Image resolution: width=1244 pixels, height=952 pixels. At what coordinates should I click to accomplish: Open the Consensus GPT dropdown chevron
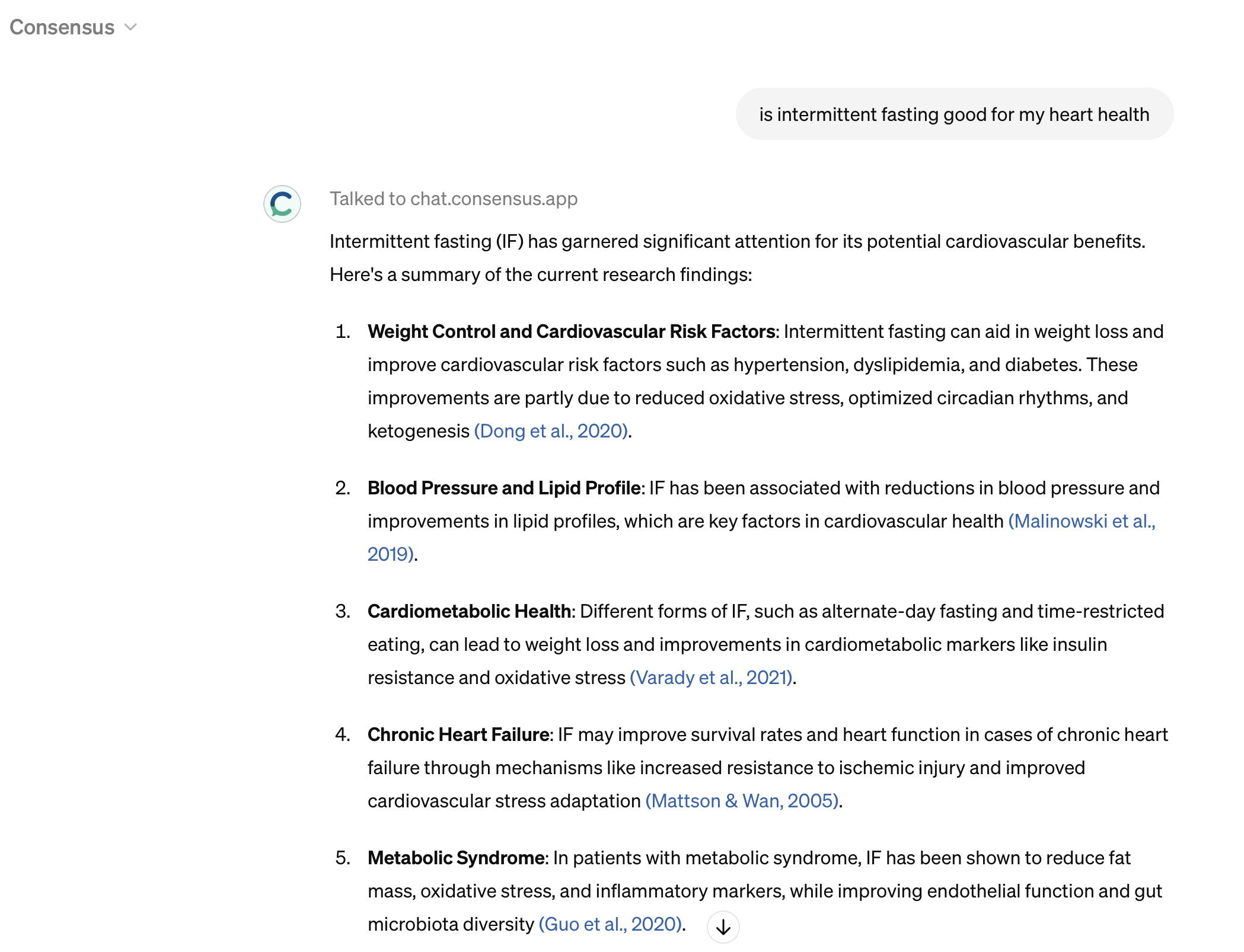click(x=130, y=27)
